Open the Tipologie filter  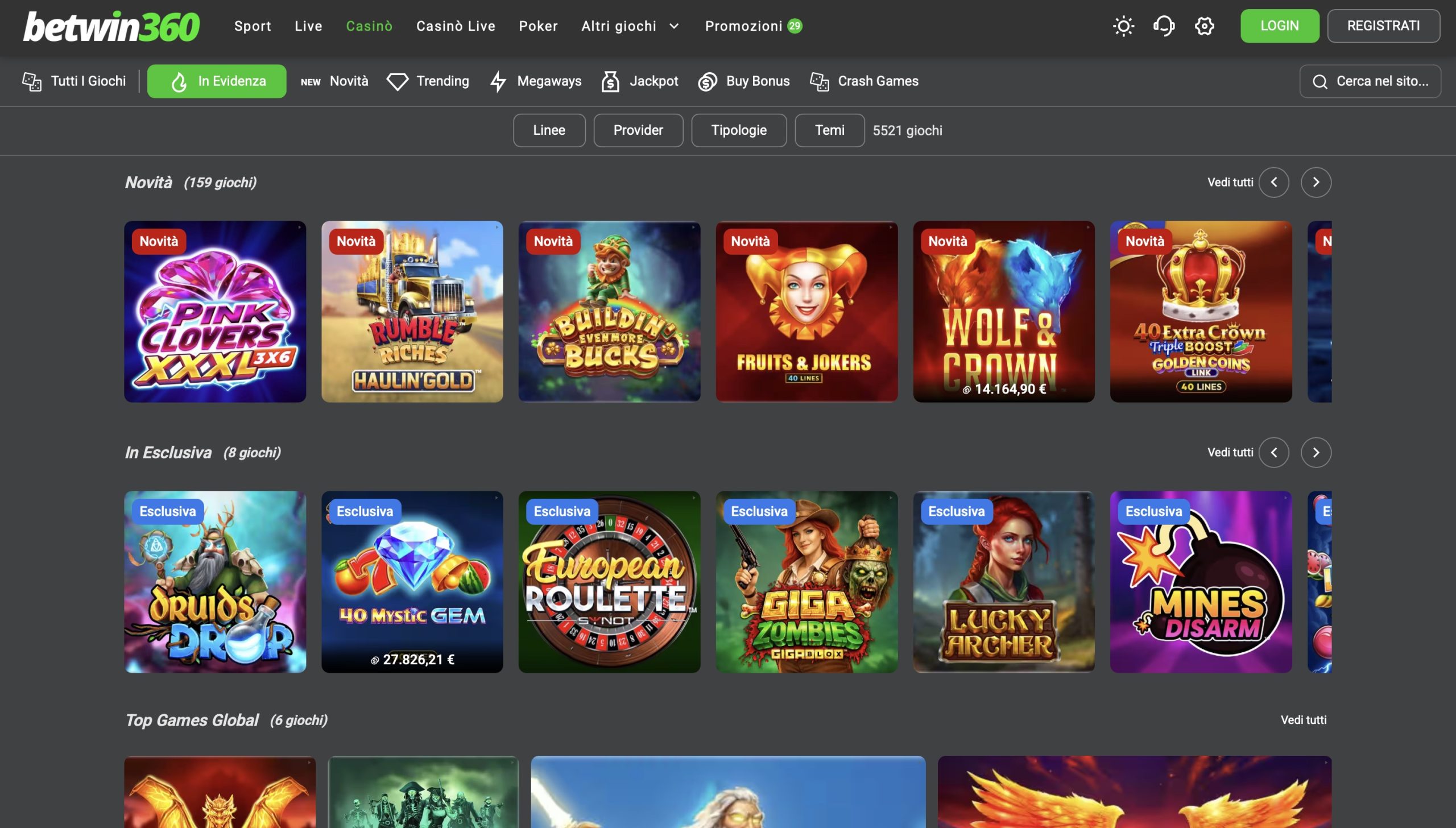tap(739, 130)
